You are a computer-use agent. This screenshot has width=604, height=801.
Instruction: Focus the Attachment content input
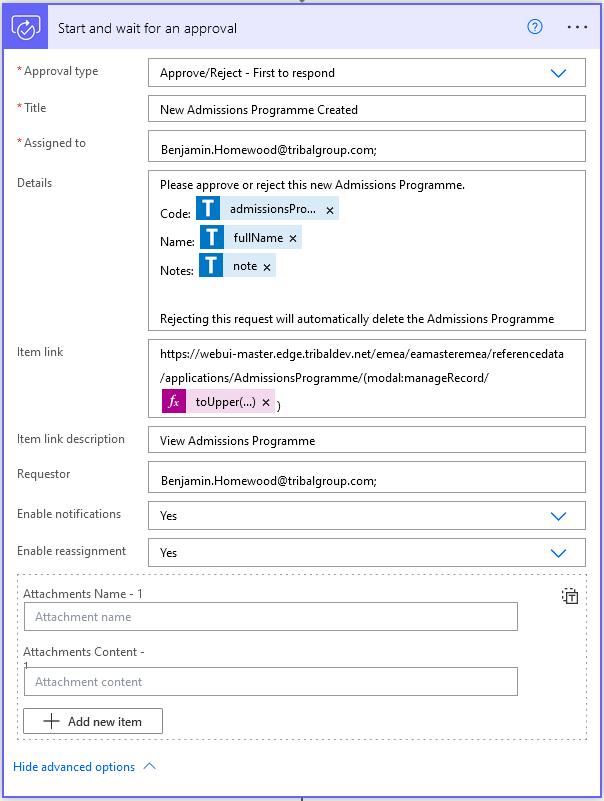(x=270, y=682)
